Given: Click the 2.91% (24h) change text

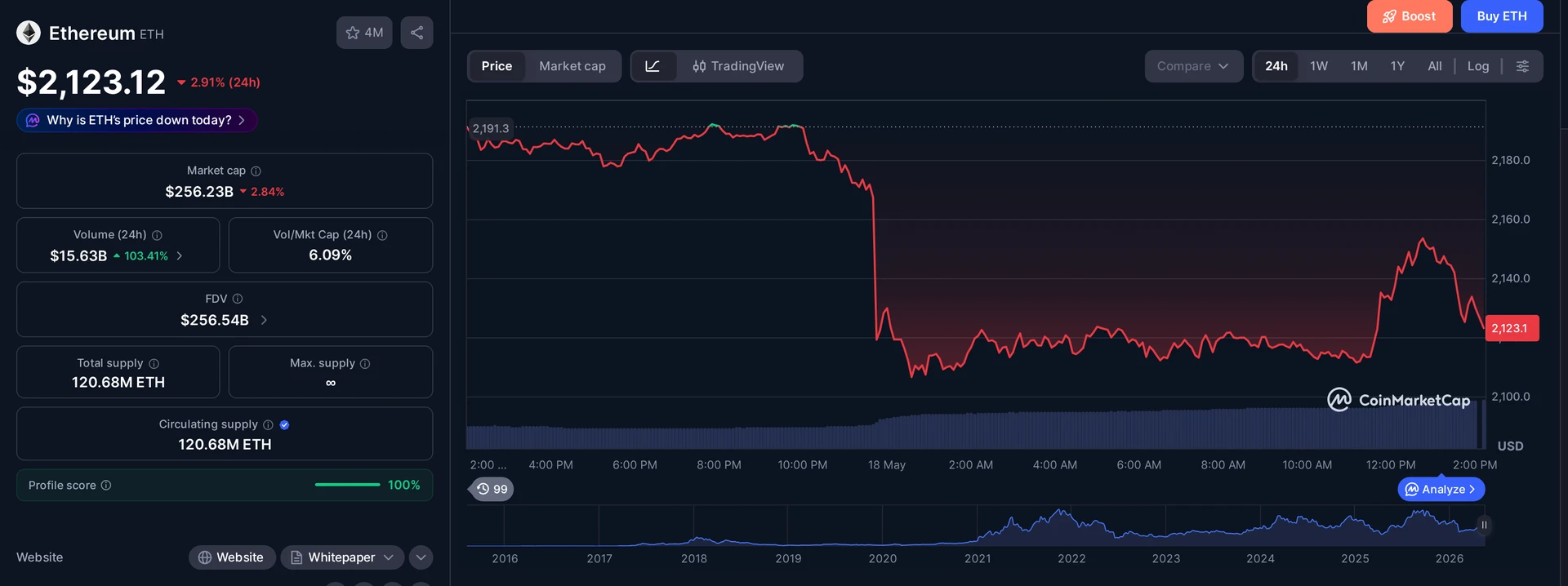Looking at the screenshot, I should [x=225, y=82].
